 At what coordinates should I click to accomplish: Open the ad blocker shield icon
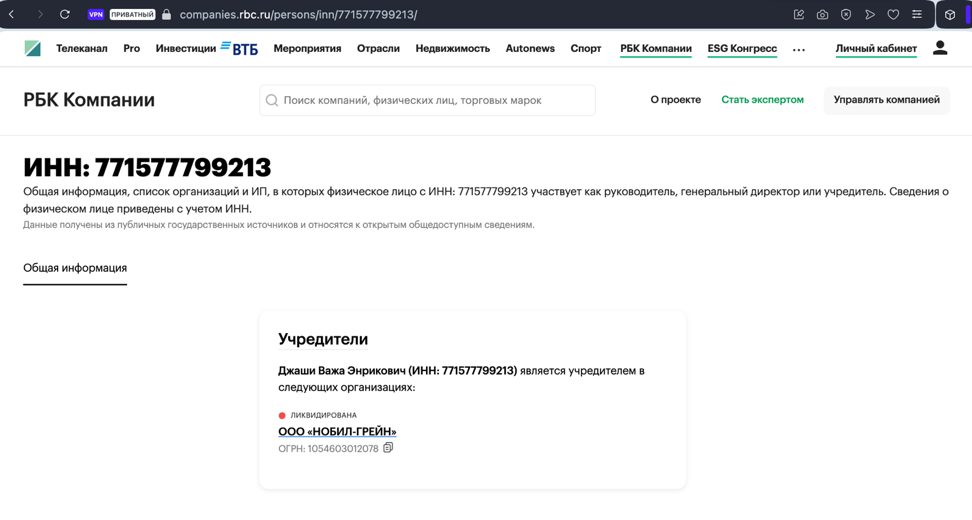coord(846,15)
